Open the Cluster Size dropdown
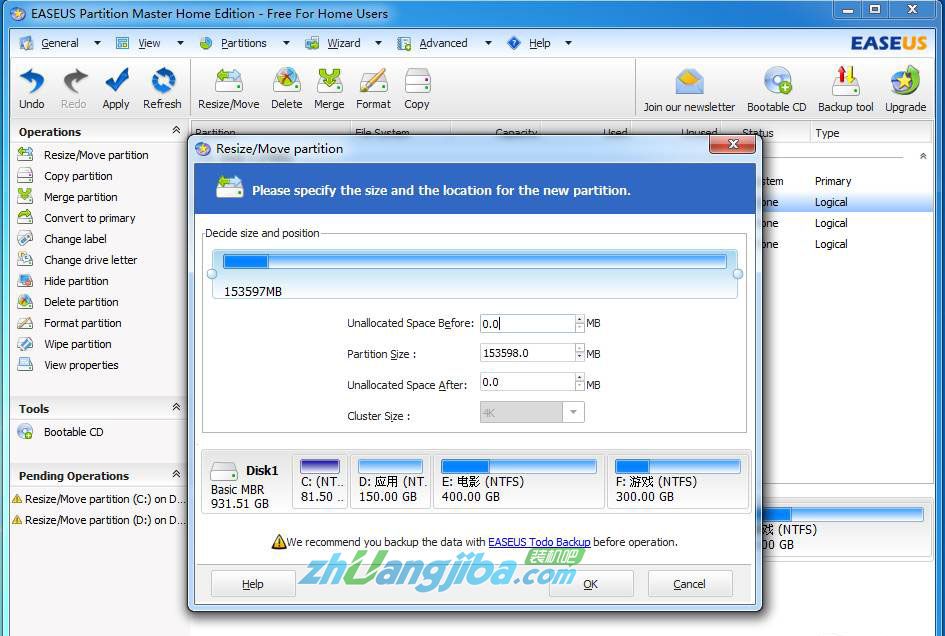The width and height of the screenshot is (945, 636). click(x=574, y=412)
